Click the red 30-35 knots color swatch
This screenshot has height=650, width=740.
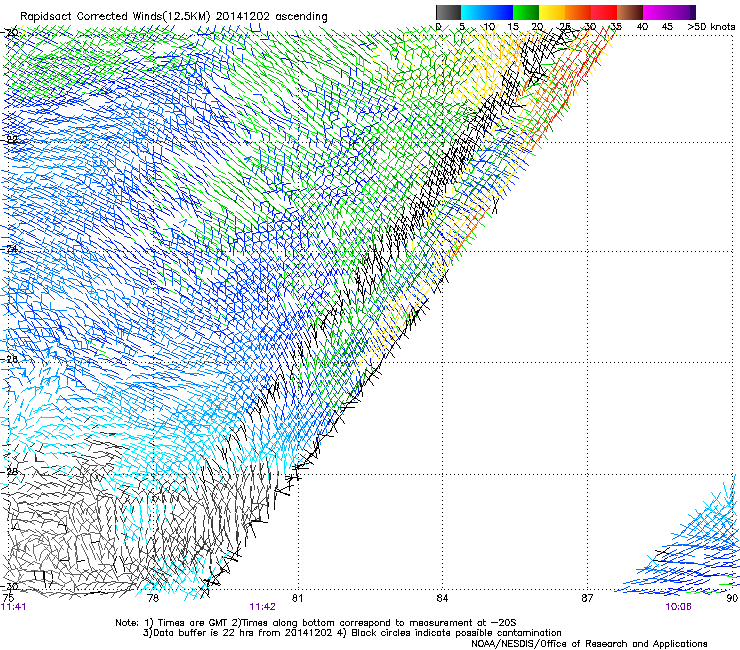[x=604, y=12]
